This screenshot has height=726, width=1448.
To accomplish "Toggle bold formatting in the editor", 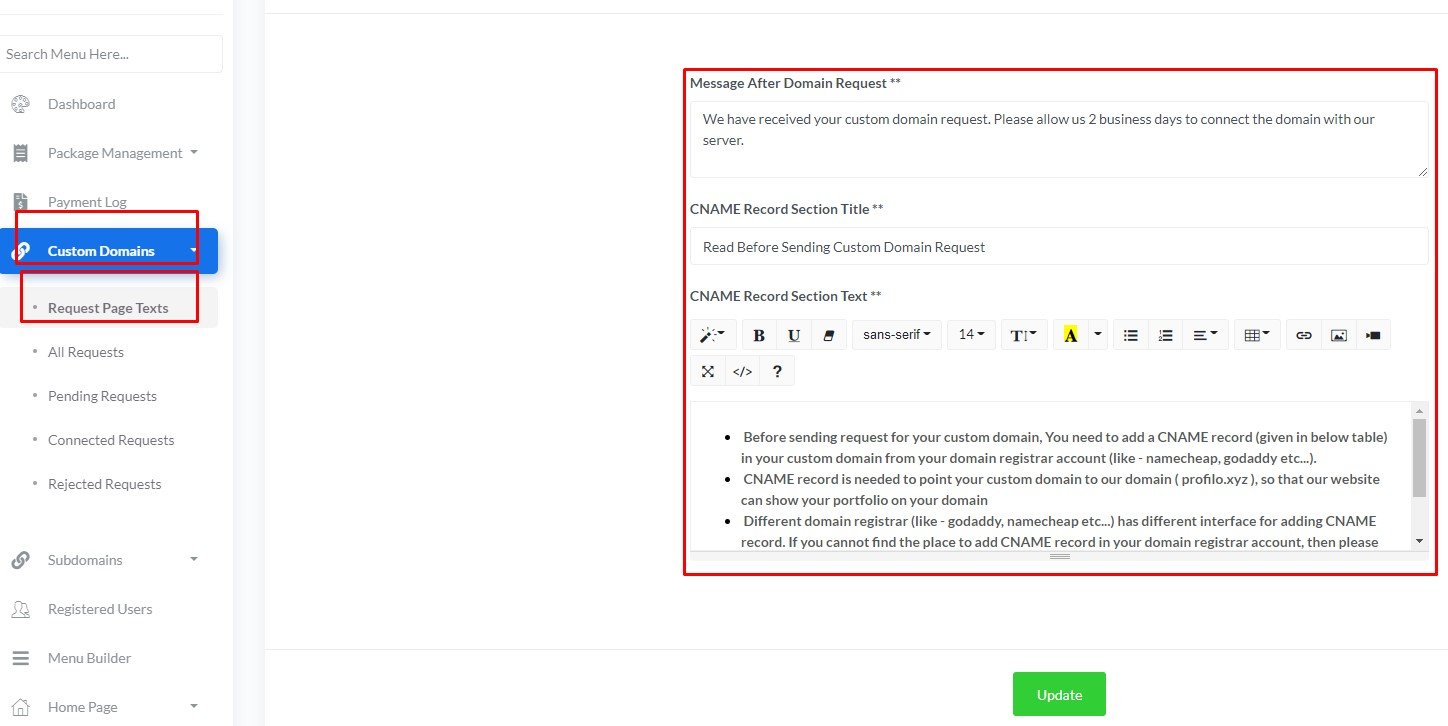I will pyautogui.click(x=758, y=334).
